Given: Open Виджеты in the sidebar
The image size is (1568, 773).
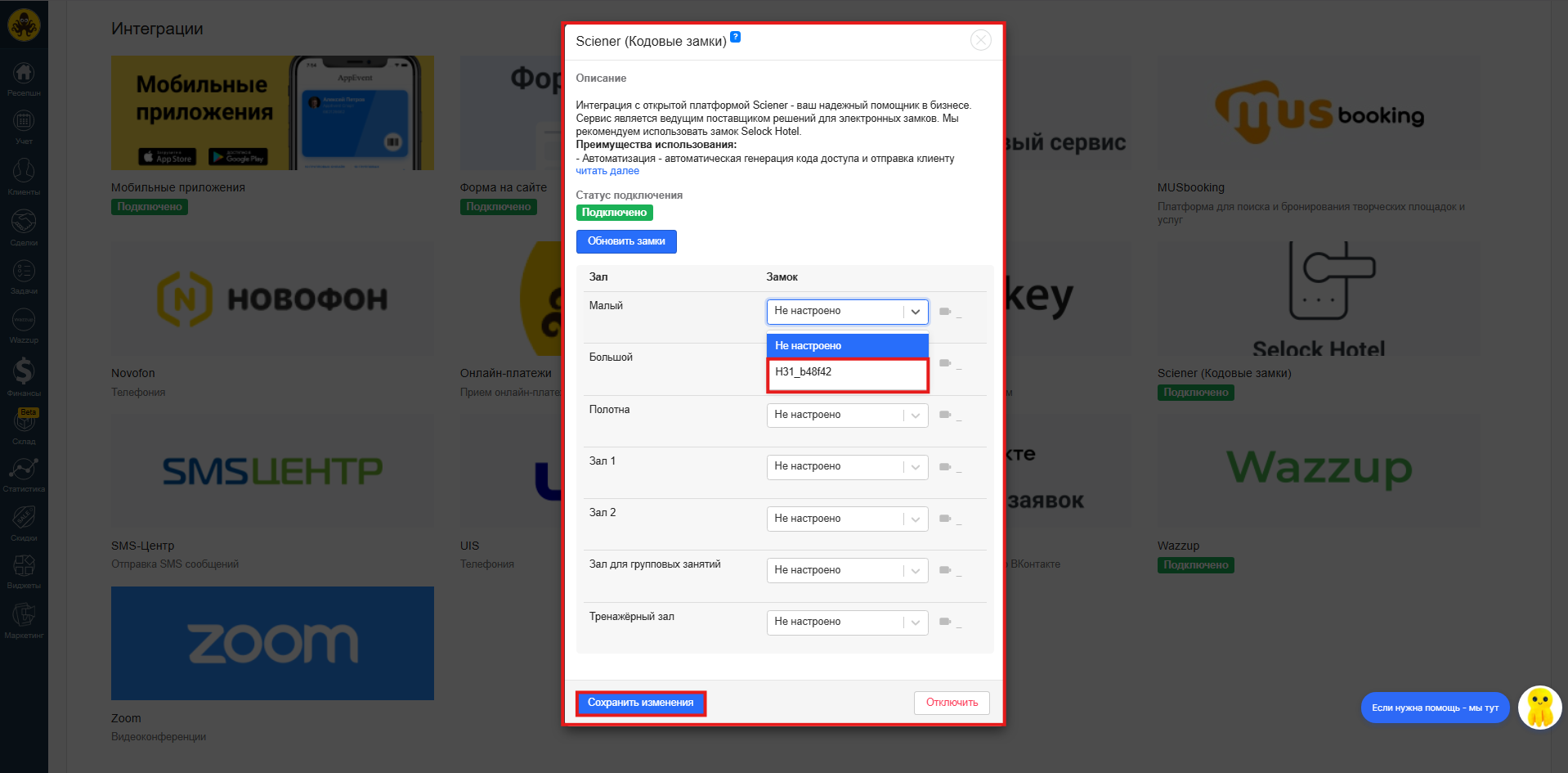Looking at the screenshot, I should [24, 571].
